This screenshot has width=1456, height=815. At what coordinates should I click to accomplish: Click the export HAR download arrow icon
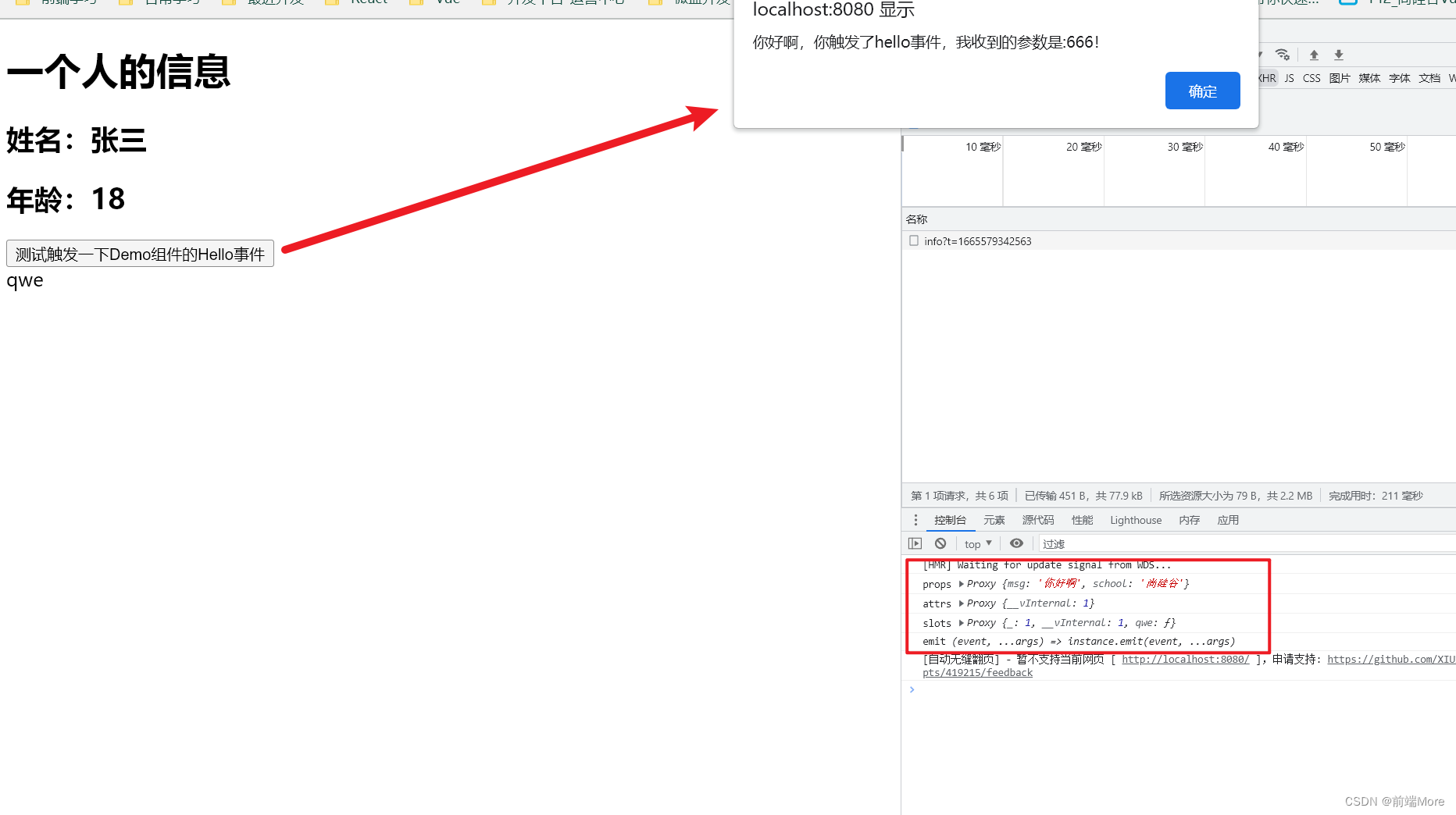pyautogui.click(x=1339, y=55)
